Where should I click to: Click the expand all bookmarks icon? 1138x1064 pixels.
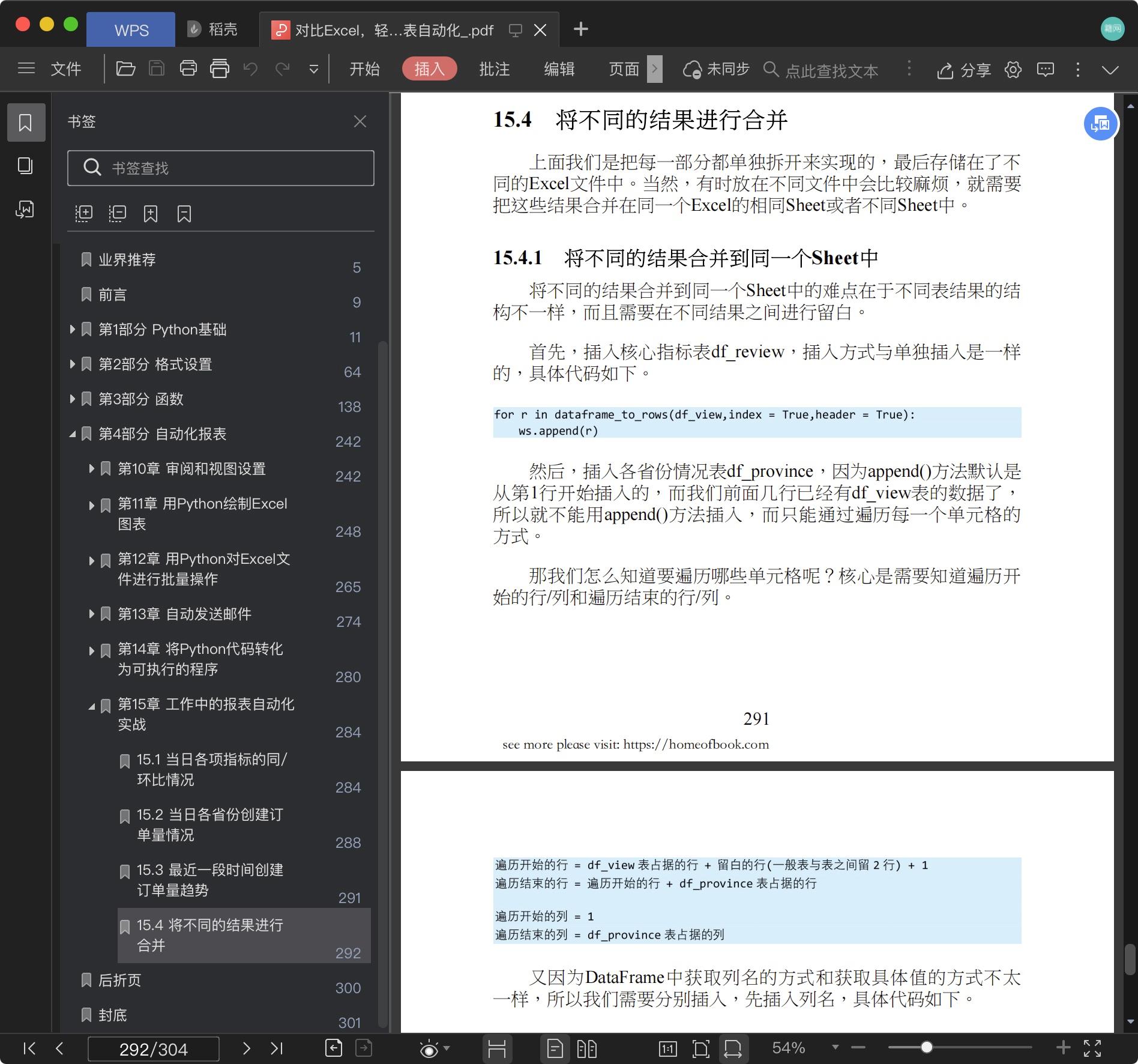[x=83, y=213]
